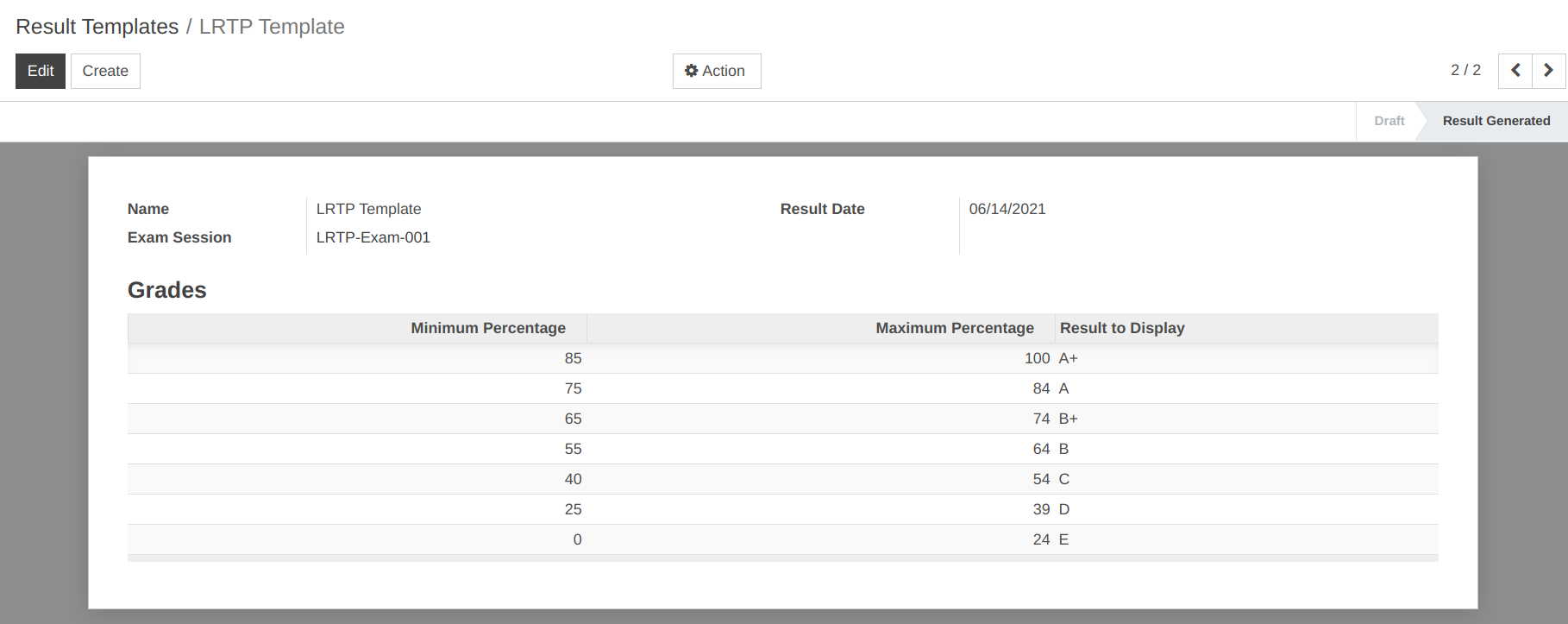The image size is (1568, 624).
Task: Click maximum percentage value 84
Action: [x=1041, y=388]
